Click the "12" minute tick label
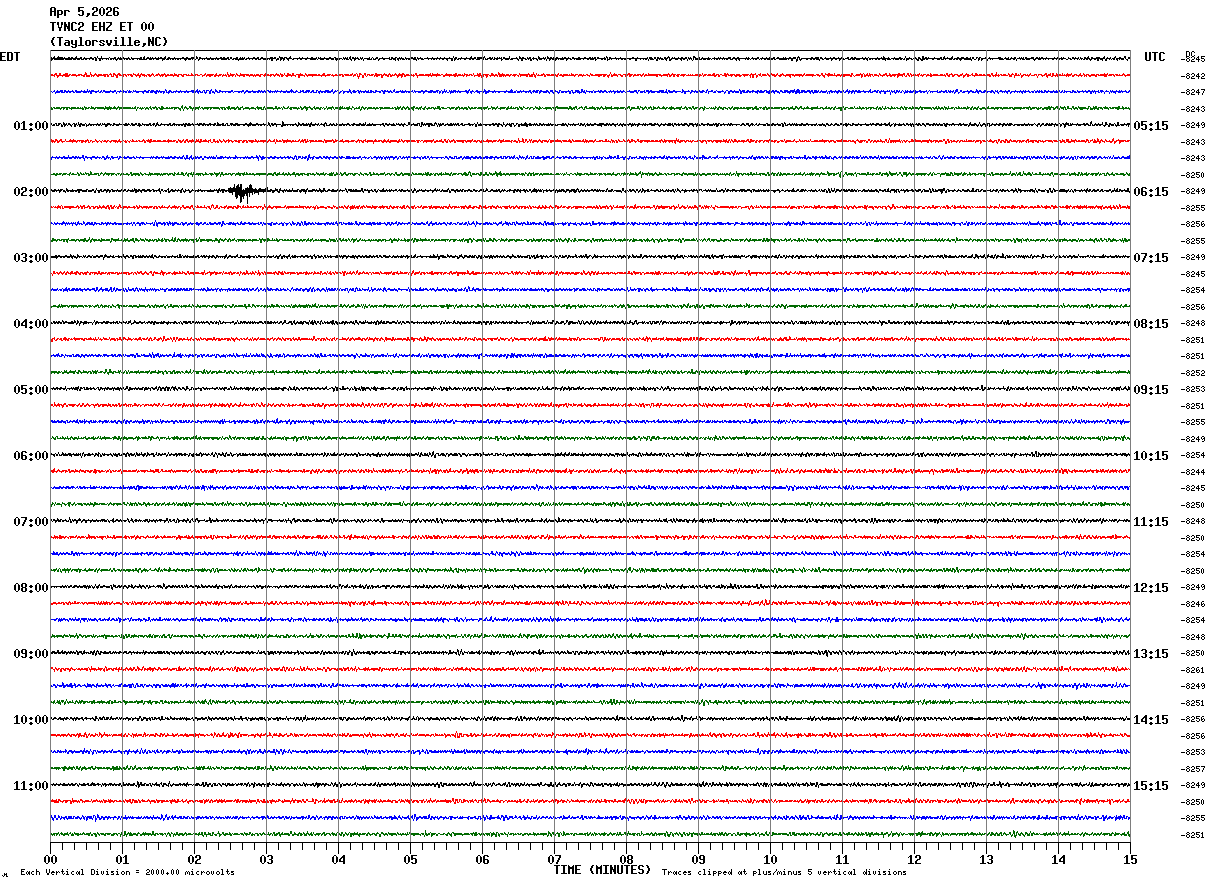Image resolution: width=1210 pixels, height=886 pixels. click(x=914, y=860)
